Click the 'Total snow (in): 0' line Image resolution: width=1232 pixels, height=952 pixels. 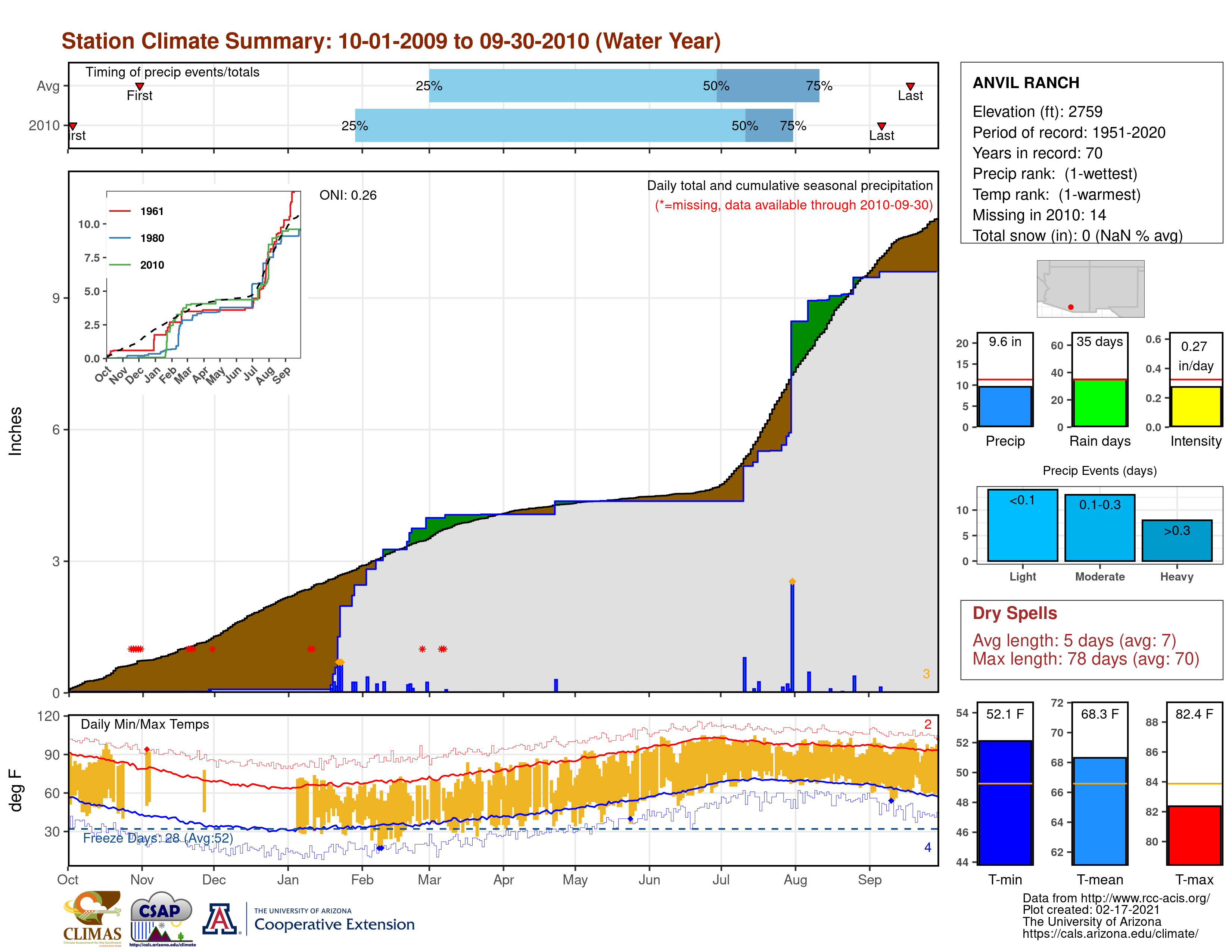[1077, 235]
